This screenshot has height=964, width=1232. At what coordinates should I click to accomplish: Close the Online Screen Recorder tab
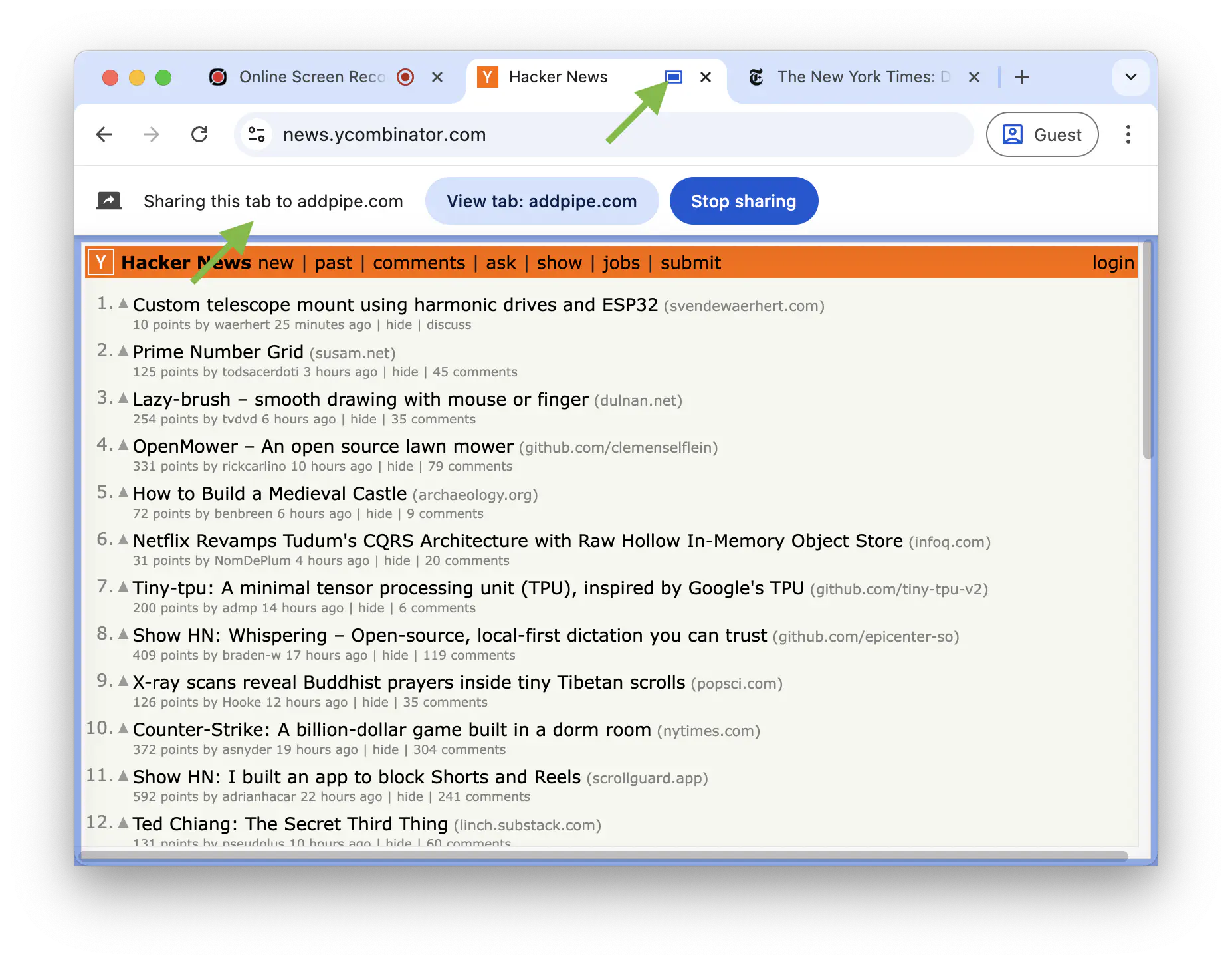click(x=437, y=77)
